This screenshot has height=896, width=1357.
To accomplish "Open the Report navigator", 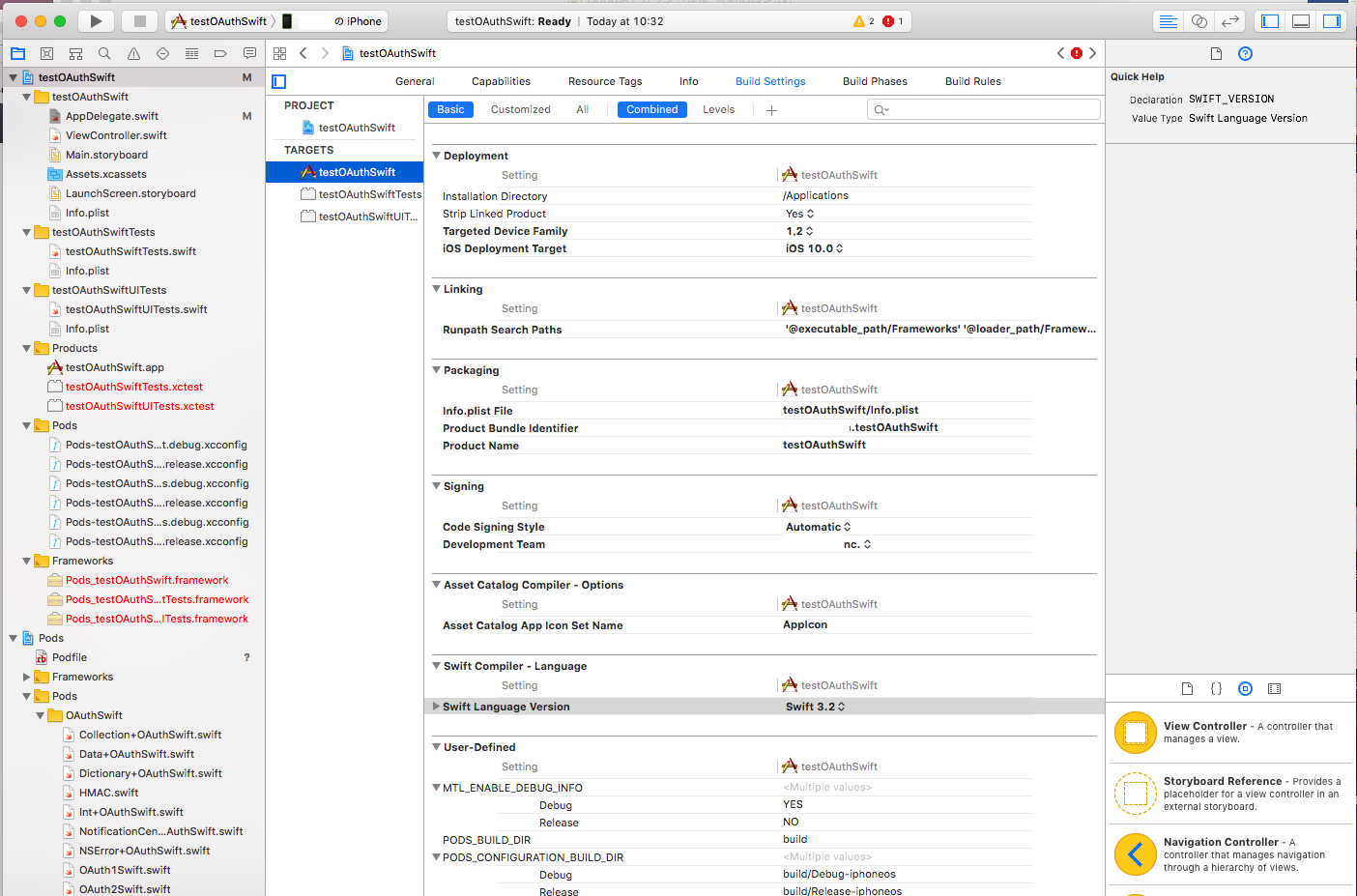I will [250, 53].
